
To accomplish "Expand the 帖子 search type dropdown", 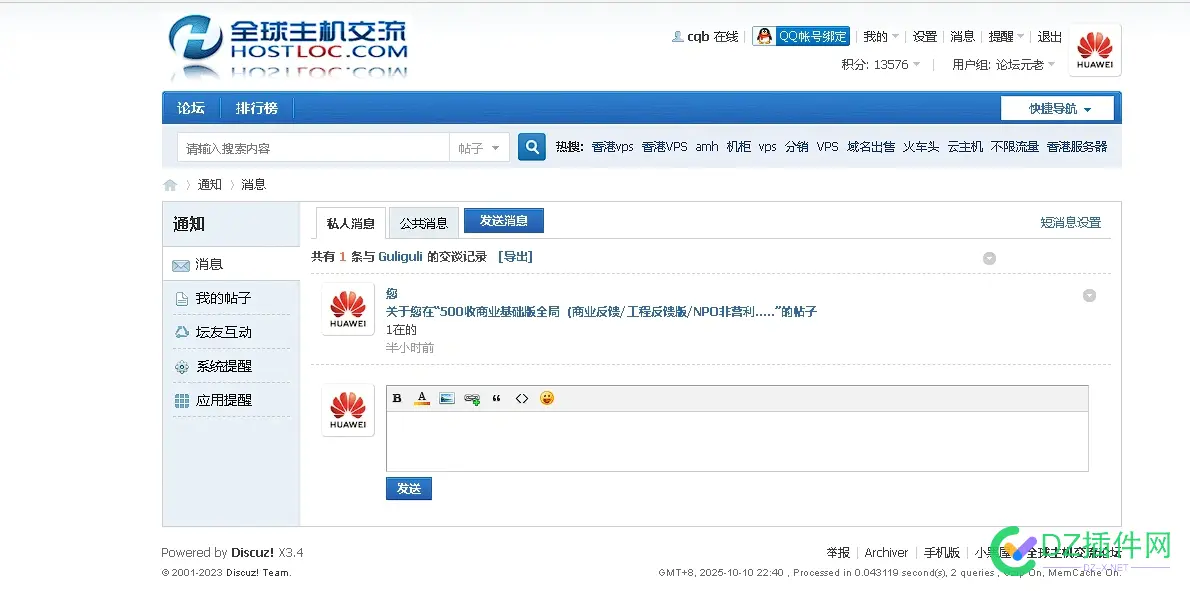I will (x=479, y=147).
